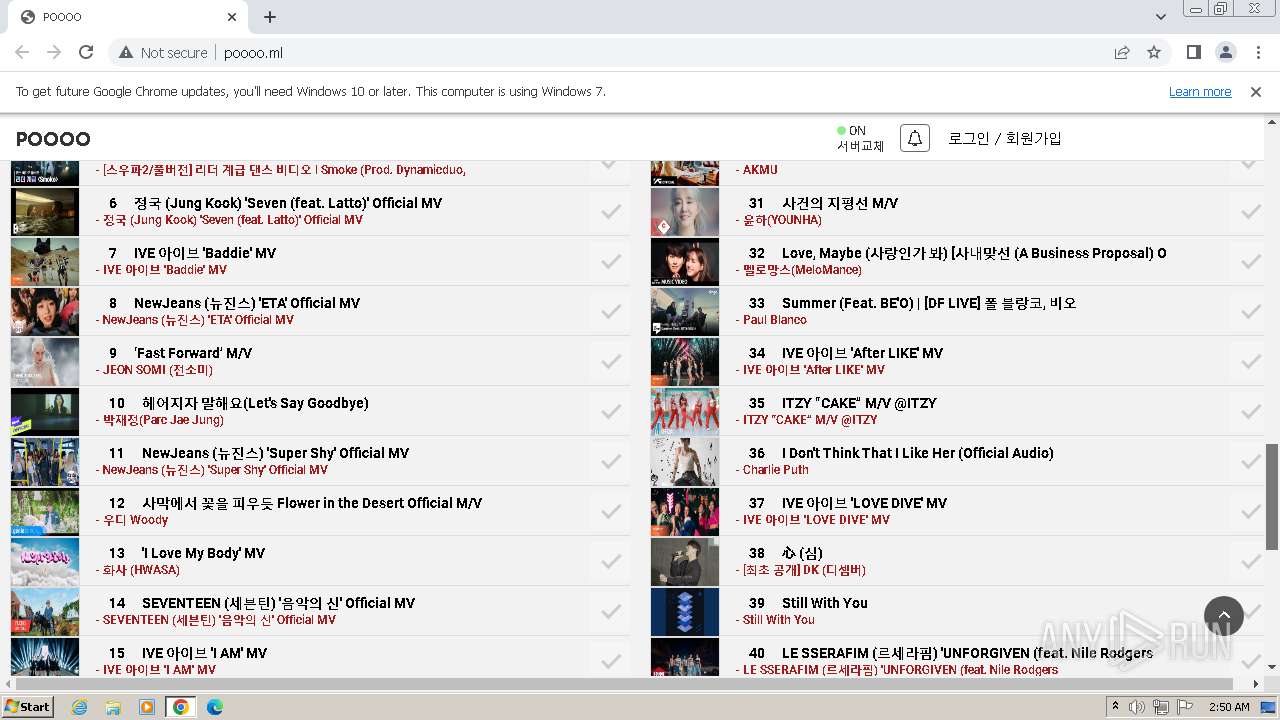Toggle checkmark for 'Fast Forward' M/V
Viewport: 1280px width, 720px height.
point(610,361)
